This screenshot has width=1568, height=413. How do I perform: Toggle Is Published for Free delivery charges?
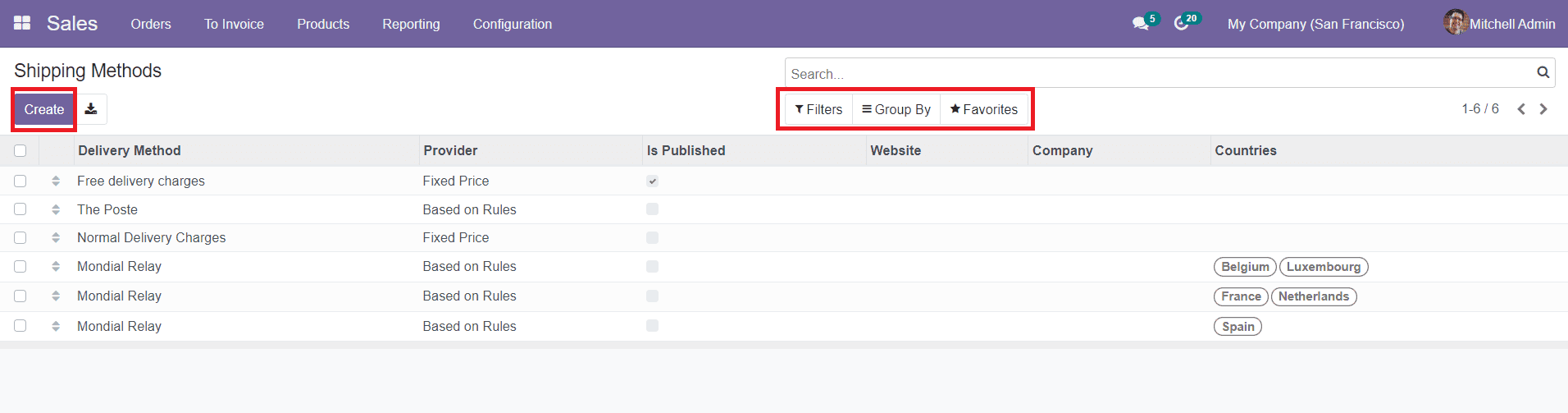tap(652, 181)
